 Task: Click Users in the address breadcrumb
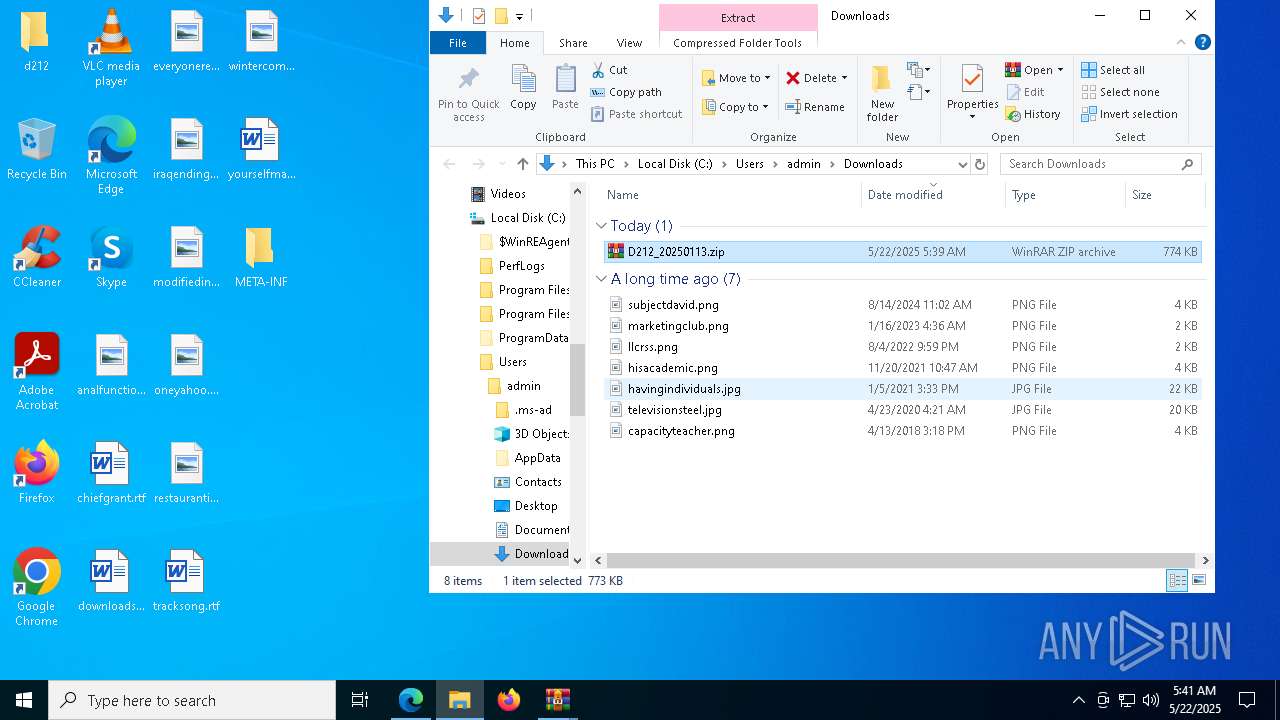tap(750, 164)
